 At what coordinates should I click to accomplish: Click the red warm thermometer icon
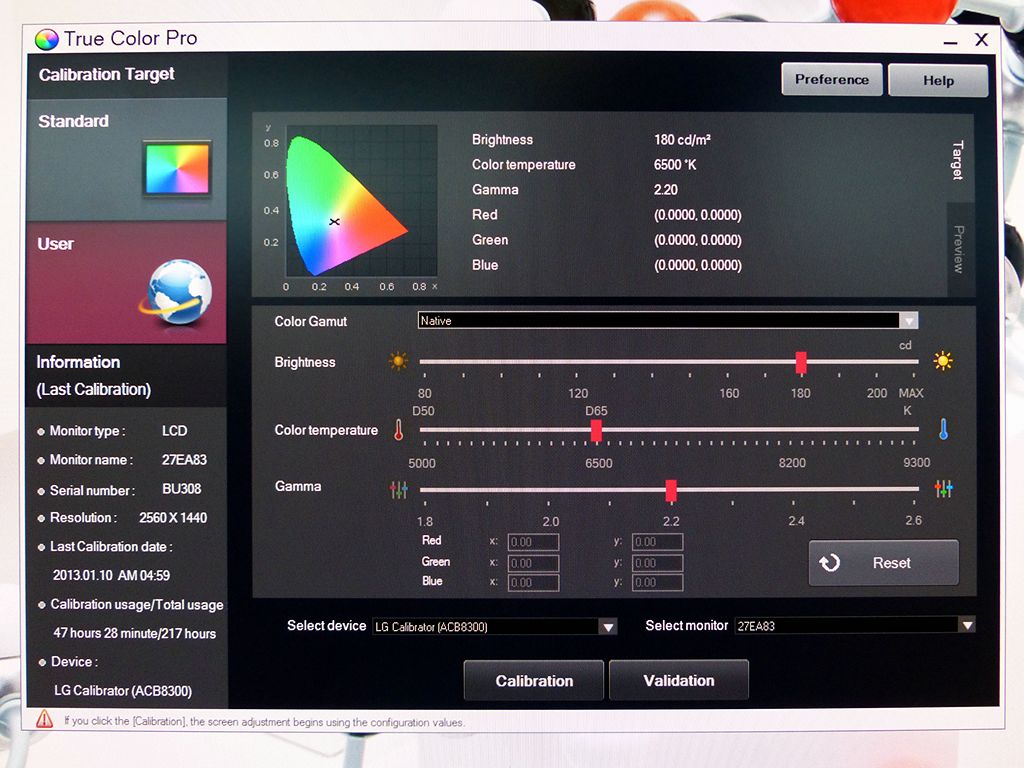click(x=398, y=430)
